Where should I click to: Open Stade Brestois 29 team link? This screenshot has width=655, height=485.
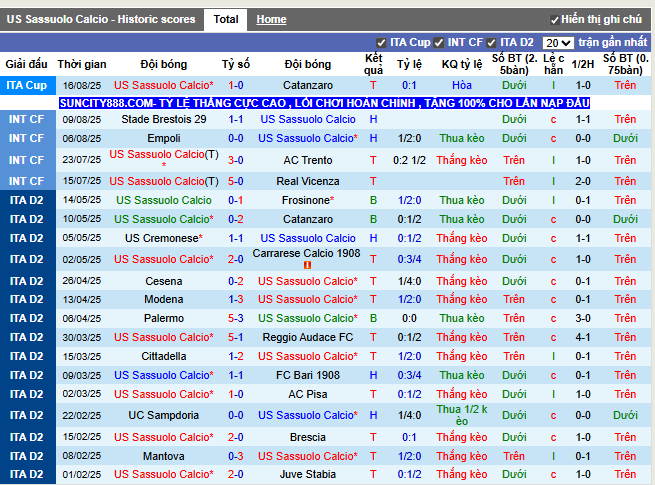164,119
